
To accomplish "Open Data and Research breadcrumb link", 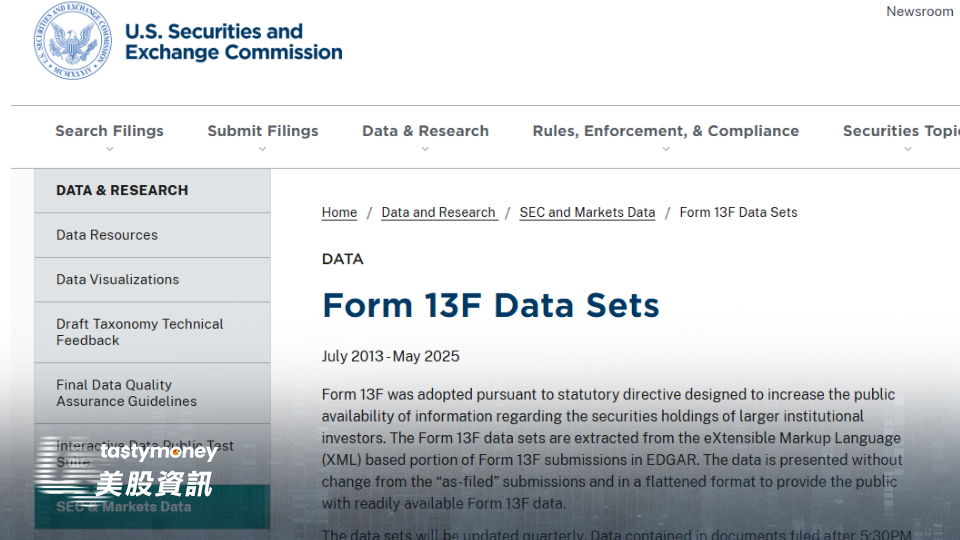I will tap(438, 212).
